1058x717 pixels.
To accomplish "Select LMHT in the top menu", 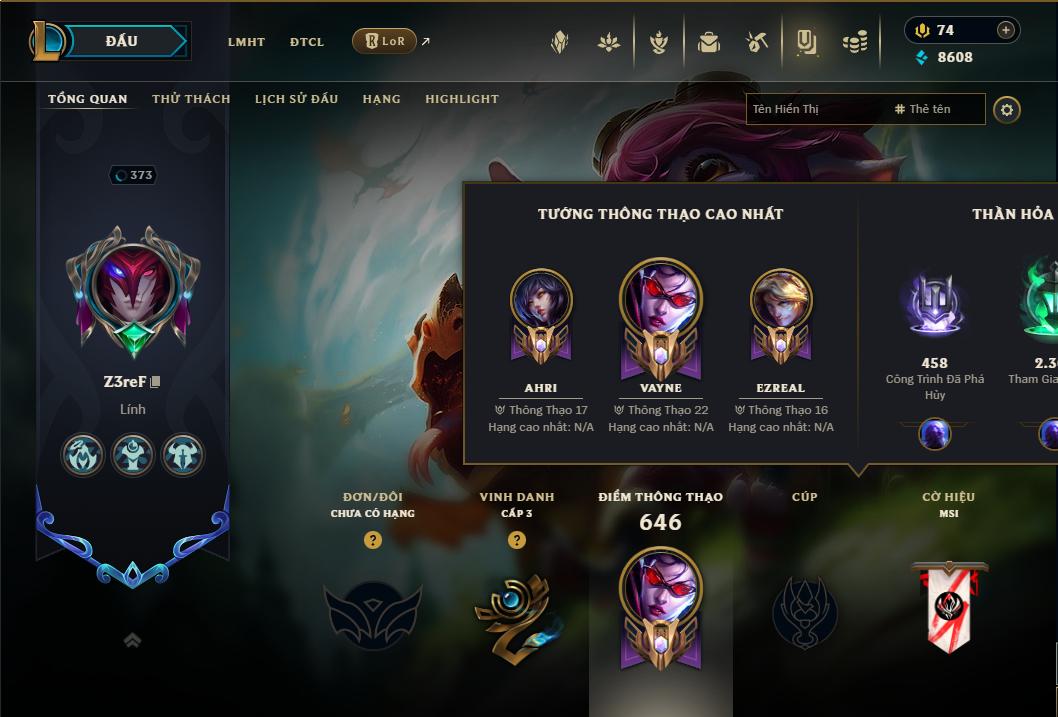I will point(246,42).
